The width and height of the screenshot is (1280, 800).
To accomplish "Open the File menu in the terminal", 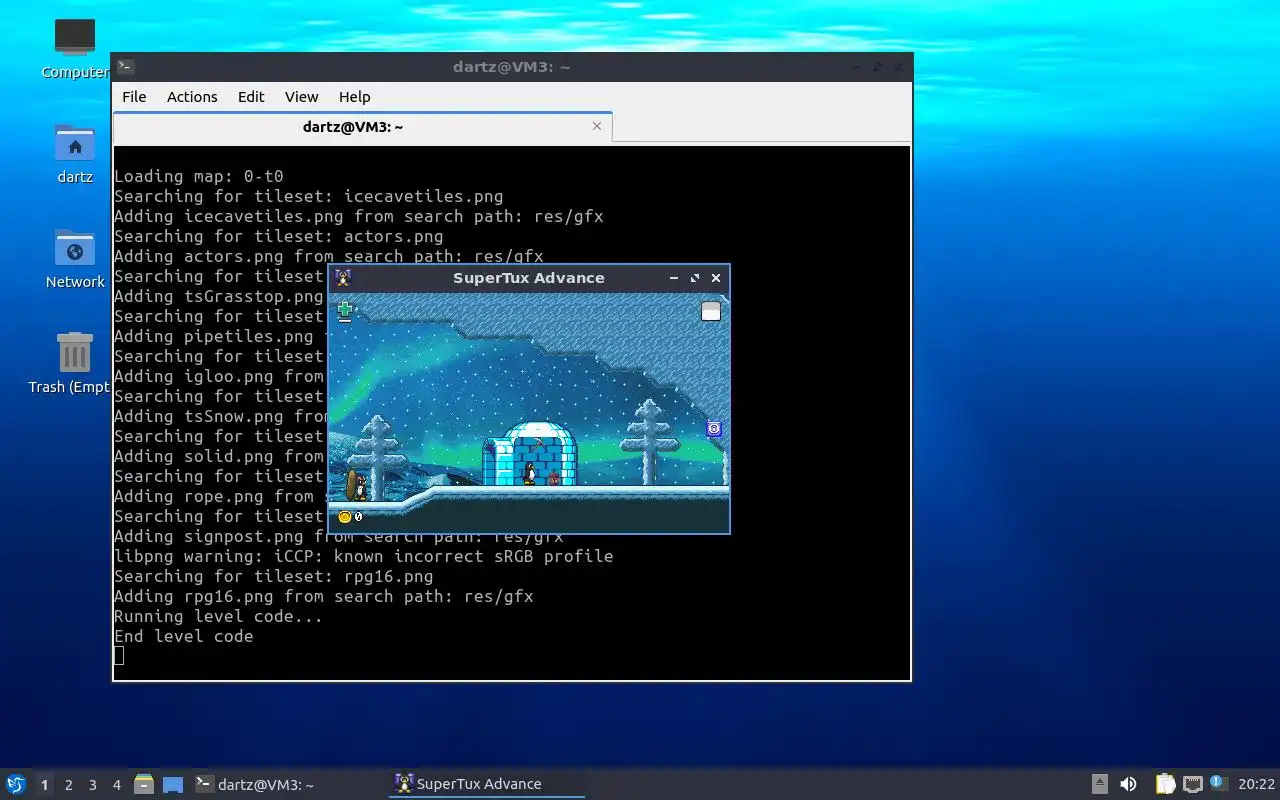I will [x=134, y=97].
